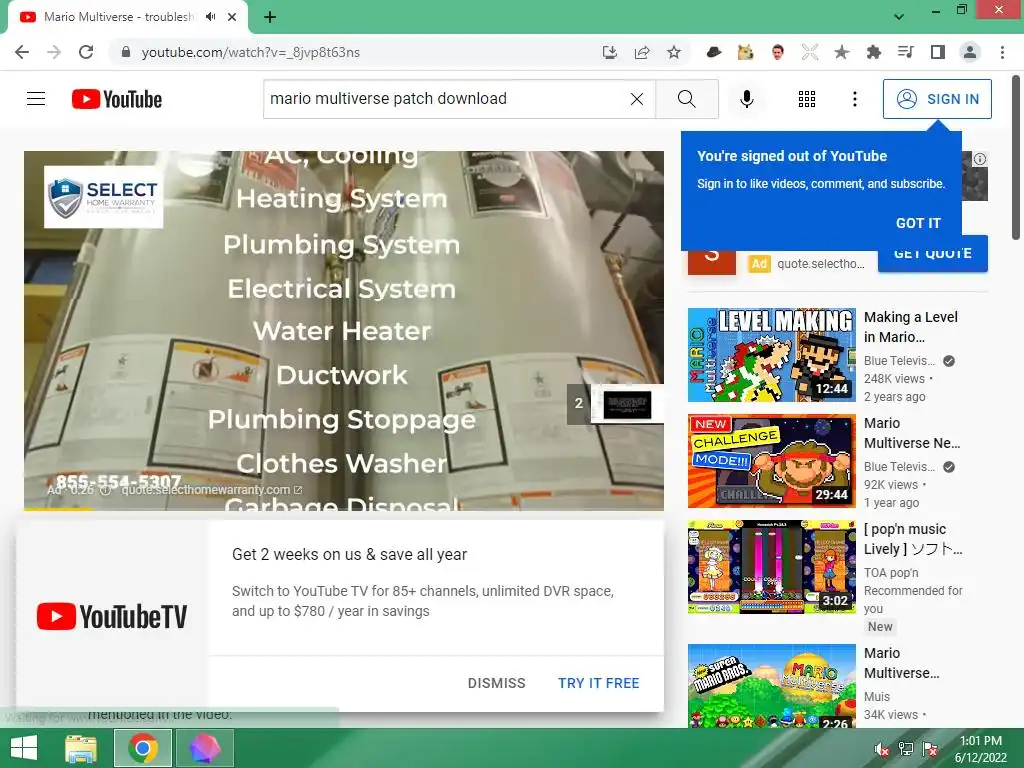
Task: Click the ad video progress bar
Action: coord(344,509)
